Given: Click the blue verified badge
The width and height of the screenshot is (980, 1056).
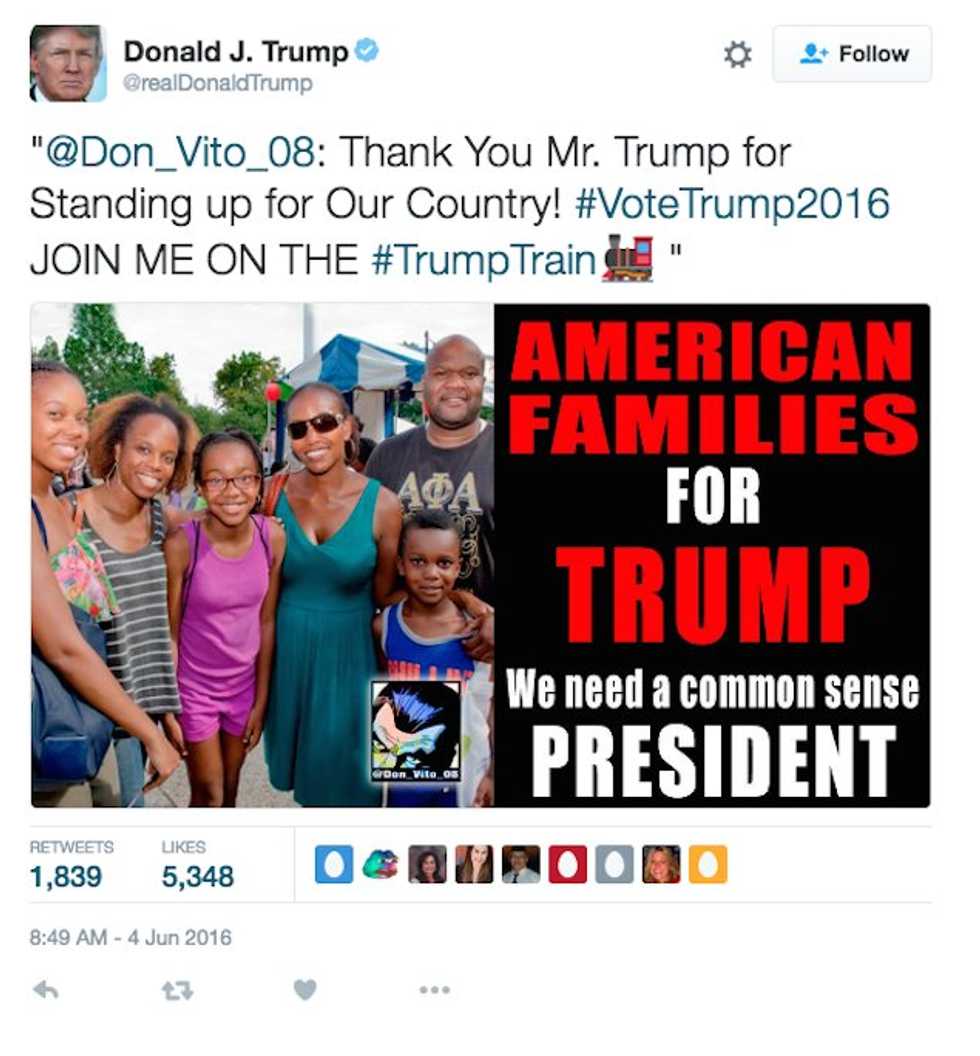Looking at the screenshot, I should 366,51.
